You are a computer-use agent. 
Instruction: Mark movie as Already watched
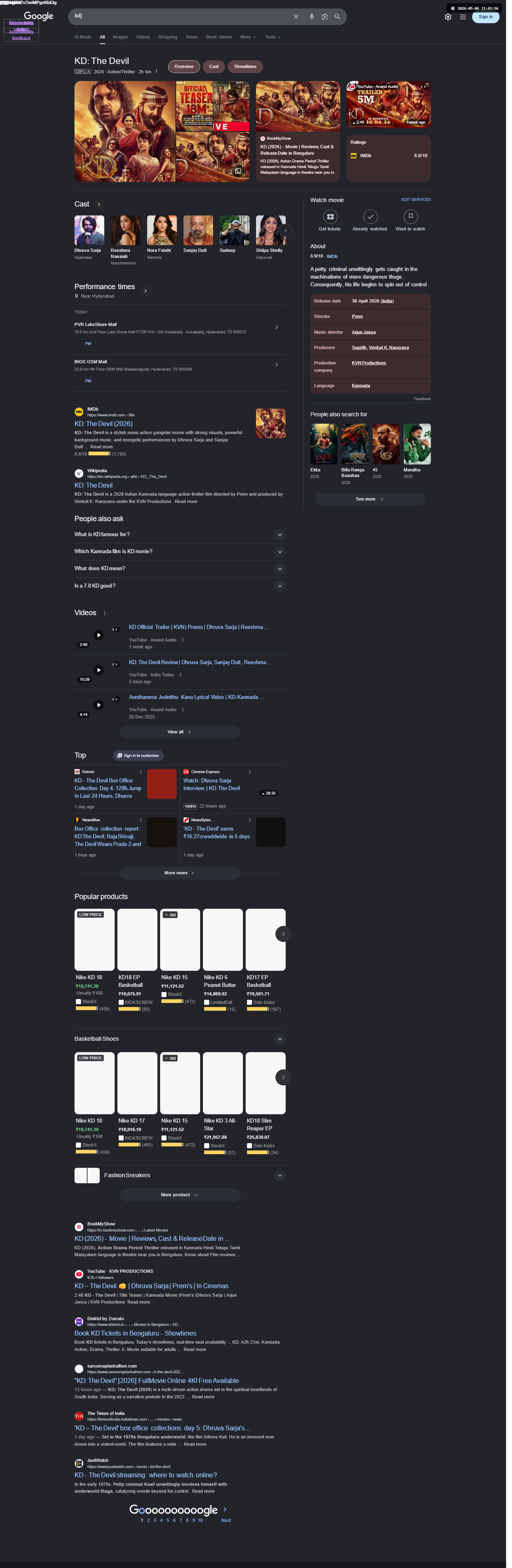tap(370, 217)
